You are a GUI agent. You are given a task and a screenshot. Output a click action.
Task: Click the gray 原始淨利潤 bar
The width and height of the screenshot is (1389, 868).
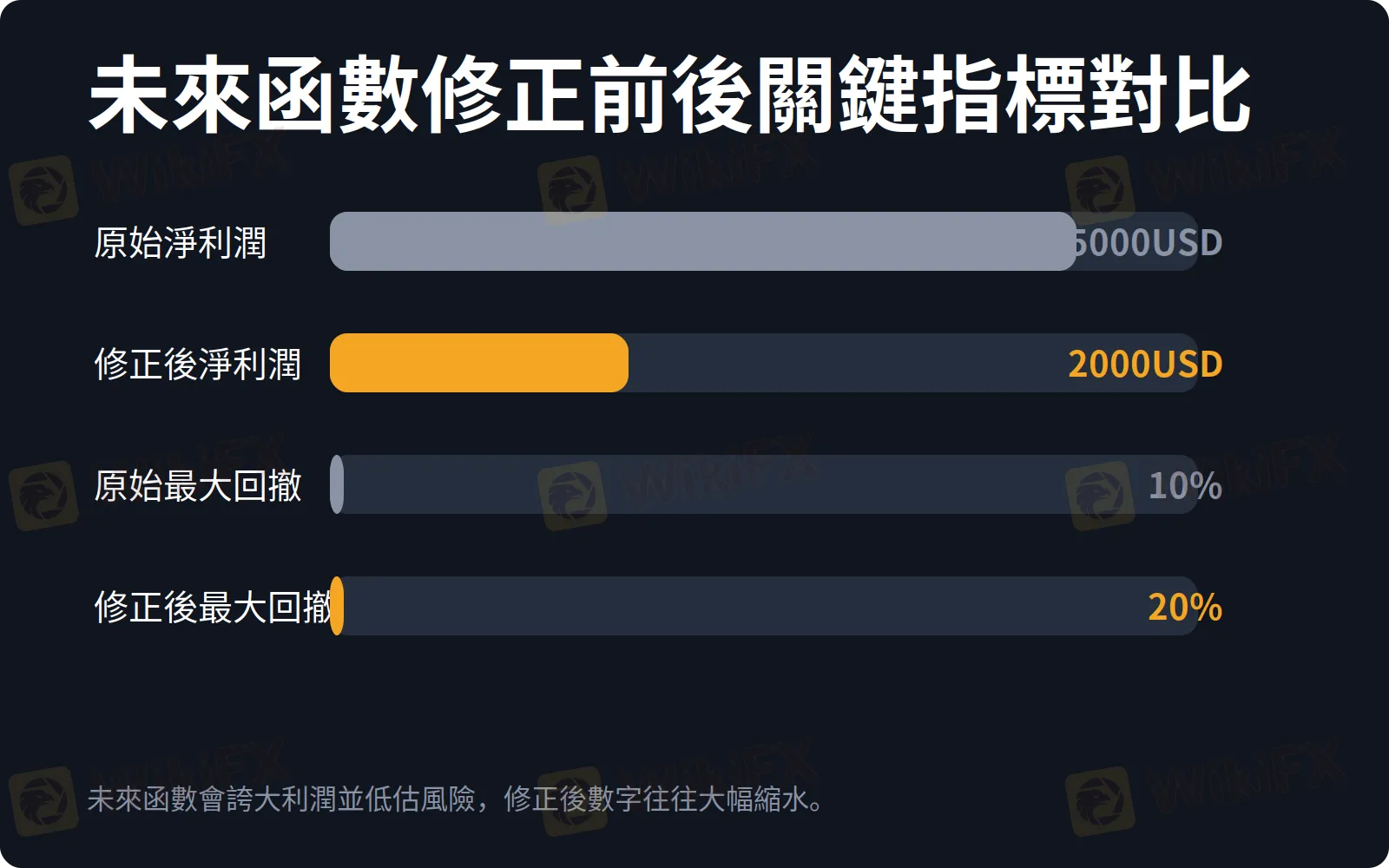pos(703,241)
